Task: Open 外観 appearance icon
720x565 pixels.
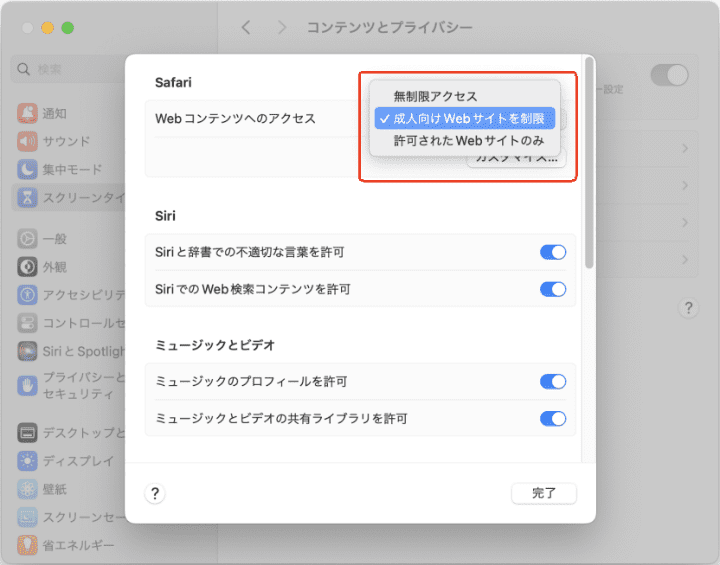Action: [x=27, y=267]
